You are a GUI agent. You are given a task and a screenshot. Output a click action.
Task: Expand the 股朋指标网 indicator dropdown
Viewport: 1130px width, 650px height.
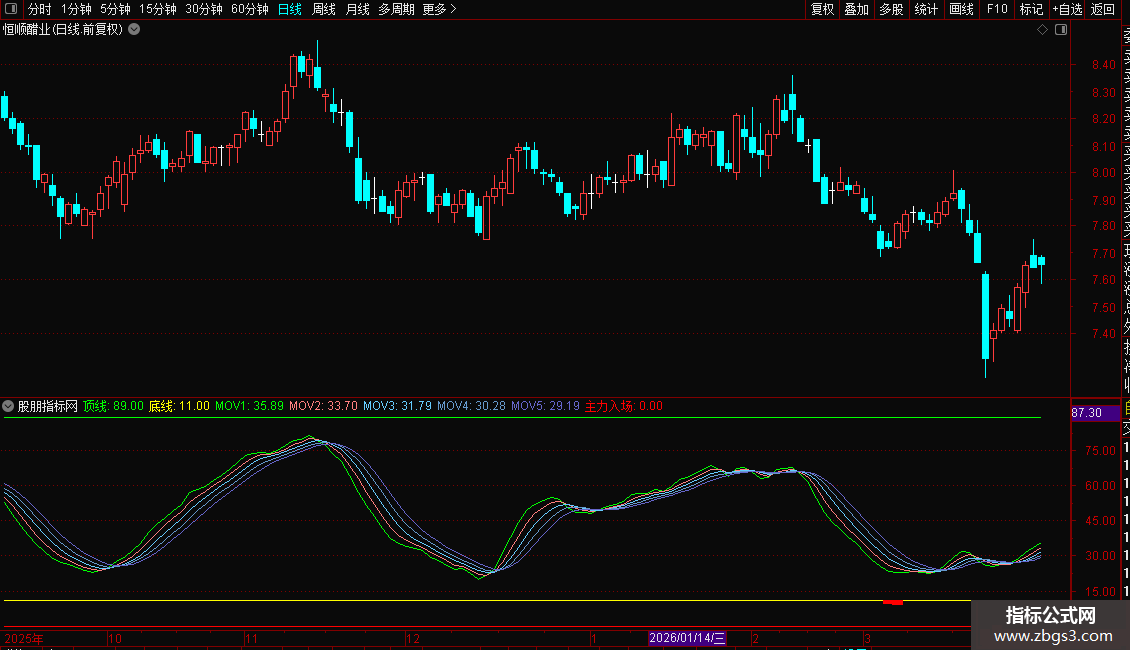tap(8, 406)
